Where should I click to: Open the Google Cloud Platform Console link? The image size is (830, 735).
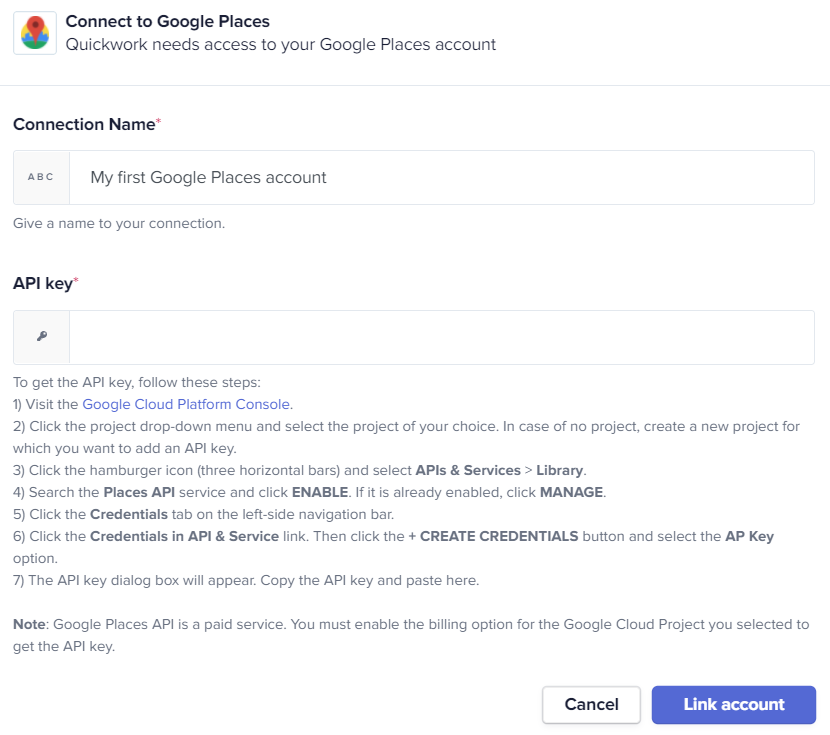point(186,404)
